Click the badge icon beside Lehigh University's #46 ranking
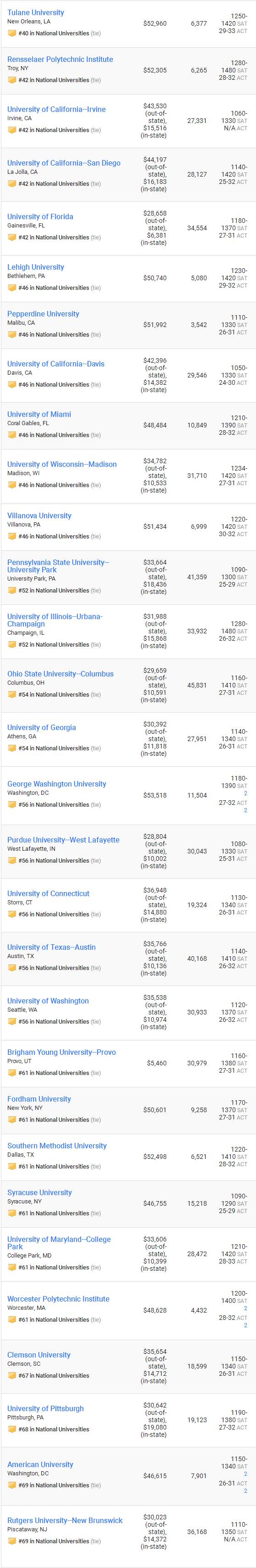256x1568 pixels. pyautogui.click(x=11, y=288)
